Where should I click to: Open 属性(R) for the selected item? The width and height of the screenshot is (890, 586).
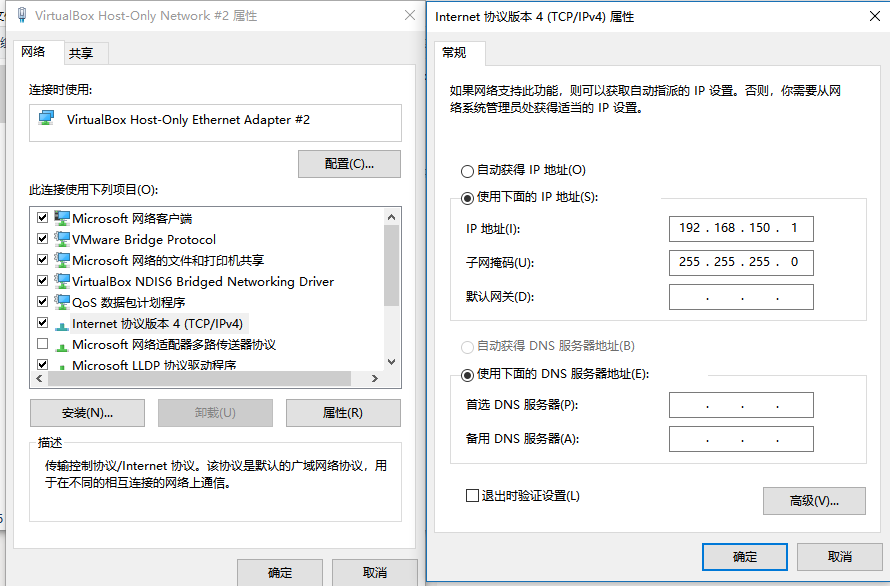[343, 413]
